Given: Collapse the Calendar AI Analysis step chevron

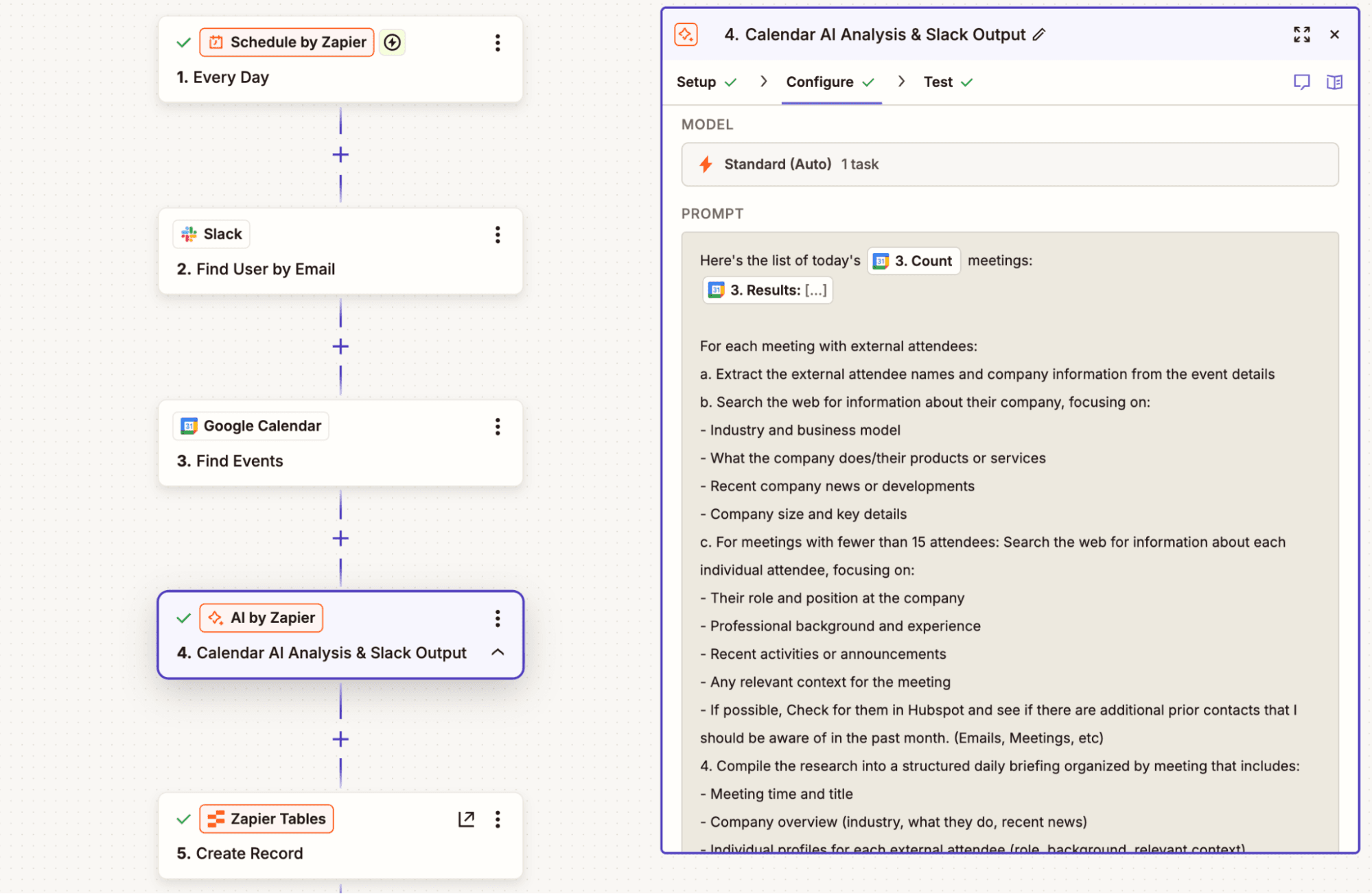Looking at the screenshot, I should [x=498, y=653].
